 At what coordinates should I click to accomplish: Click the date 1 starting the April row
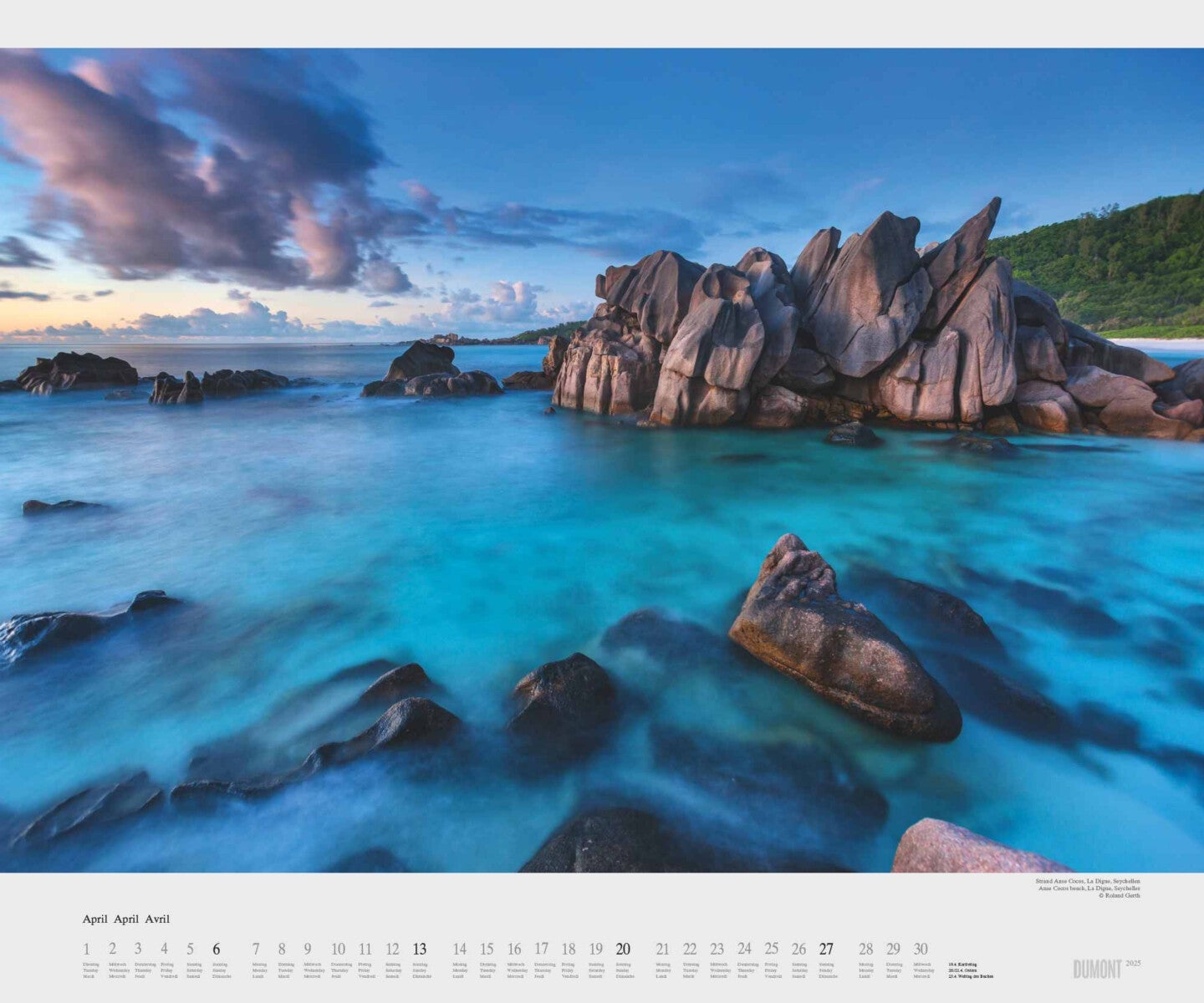[86, 949]
